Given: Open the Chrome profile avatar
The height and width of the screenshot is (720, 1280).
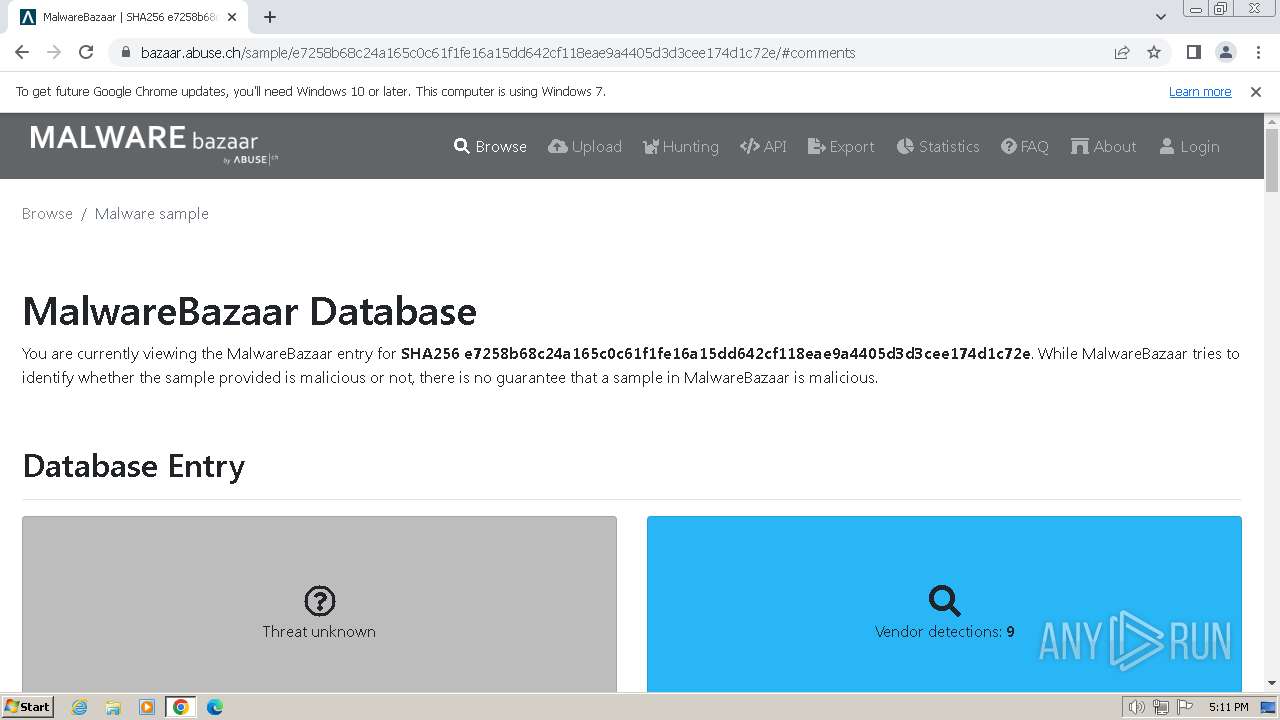Looking at the screenshot, I should click(1225, 52).
